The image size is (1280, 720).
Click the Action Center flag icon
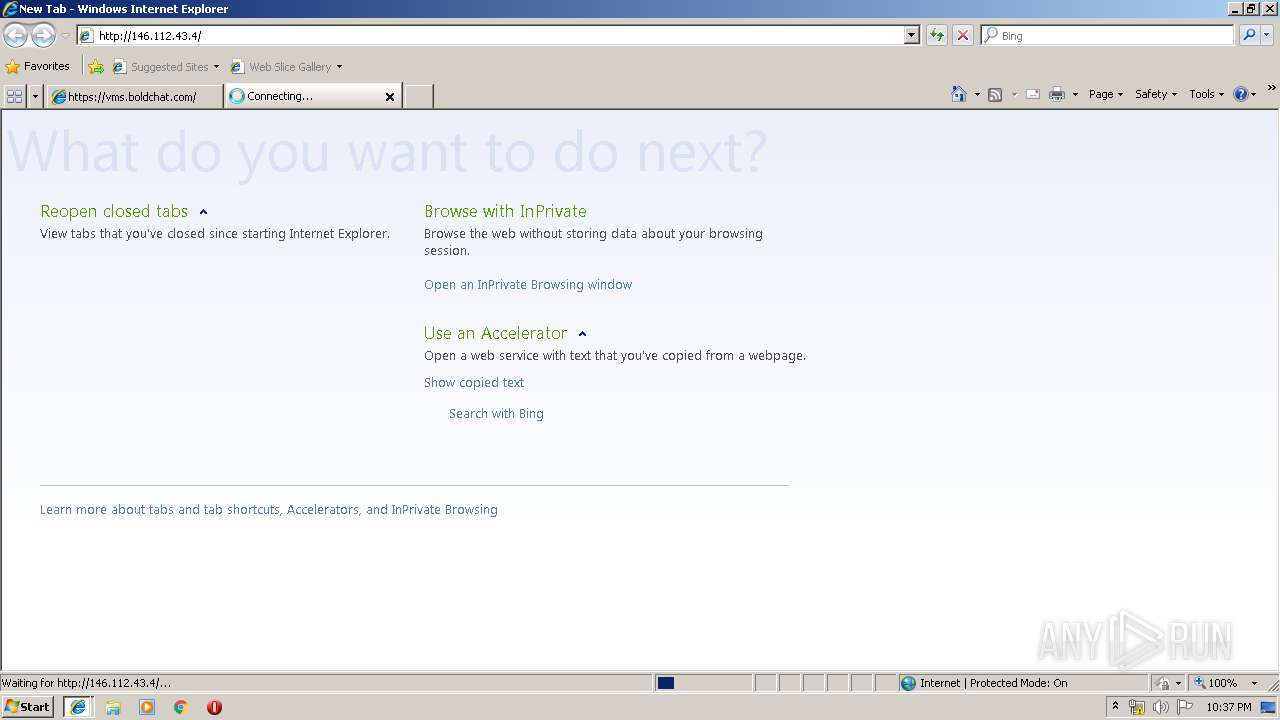[1185, 707]
